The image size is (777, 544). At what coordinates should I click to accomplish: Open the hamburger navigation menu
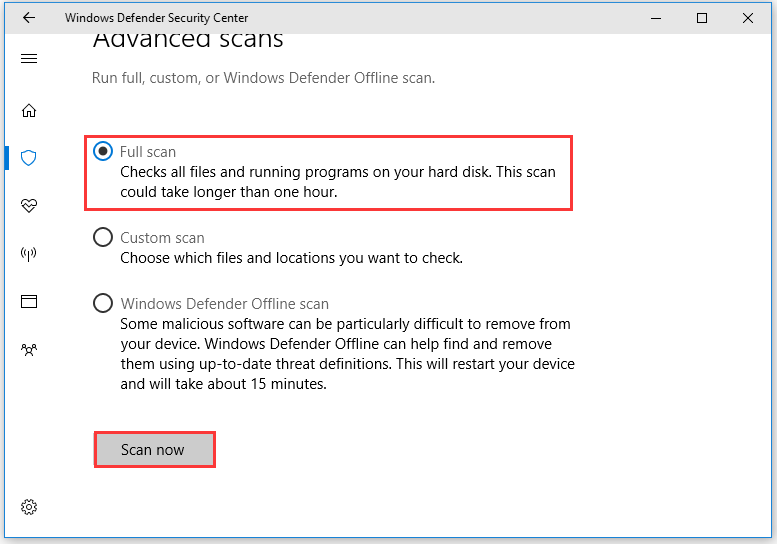tap(29, 58)
